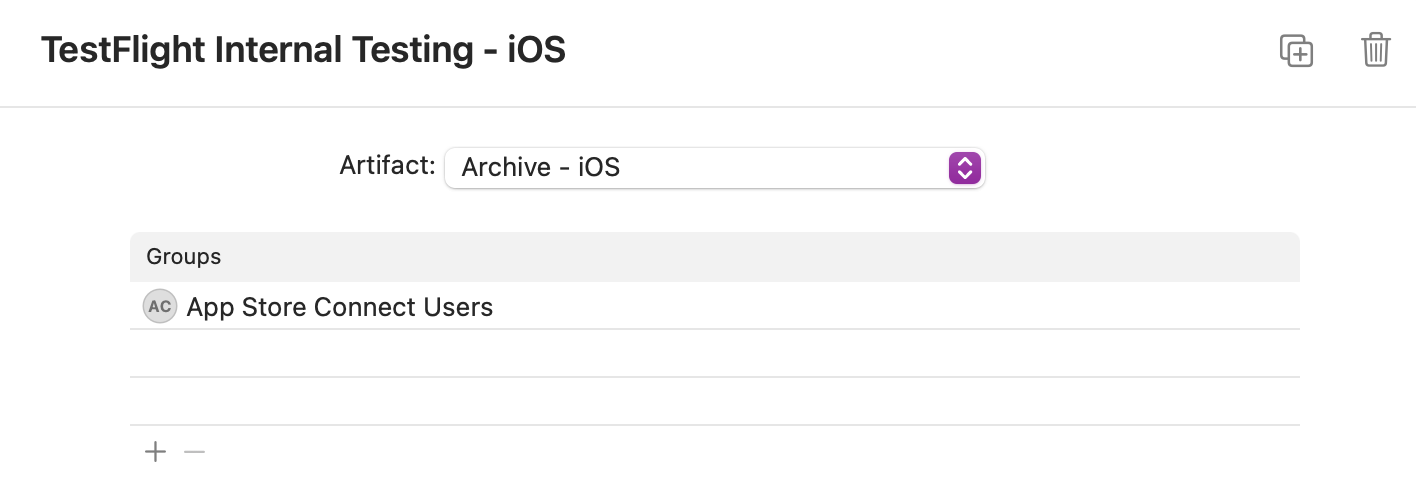
Task: Click the TestFlight Internal Testing - iOS title
Action: coord(303,50)
